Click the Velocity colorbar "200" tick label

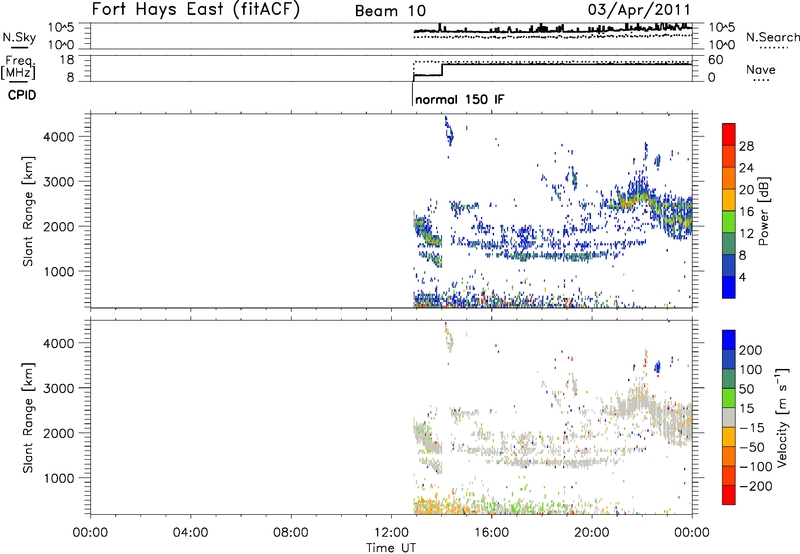coord(751,350)
